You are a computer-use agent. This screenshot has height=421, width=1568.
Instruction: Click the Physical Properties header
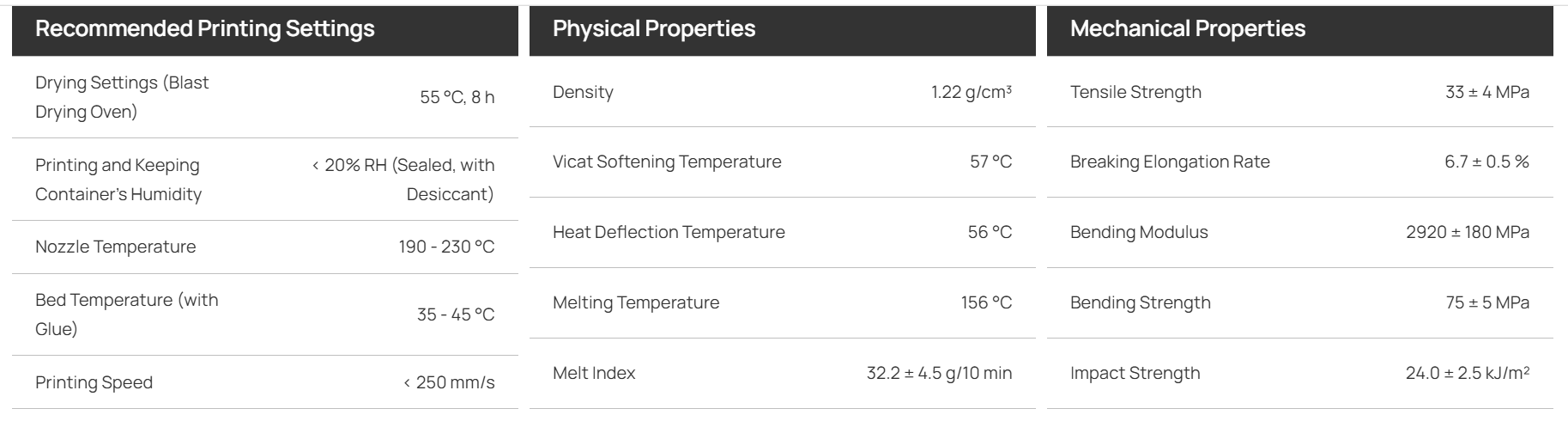point(654,28)
